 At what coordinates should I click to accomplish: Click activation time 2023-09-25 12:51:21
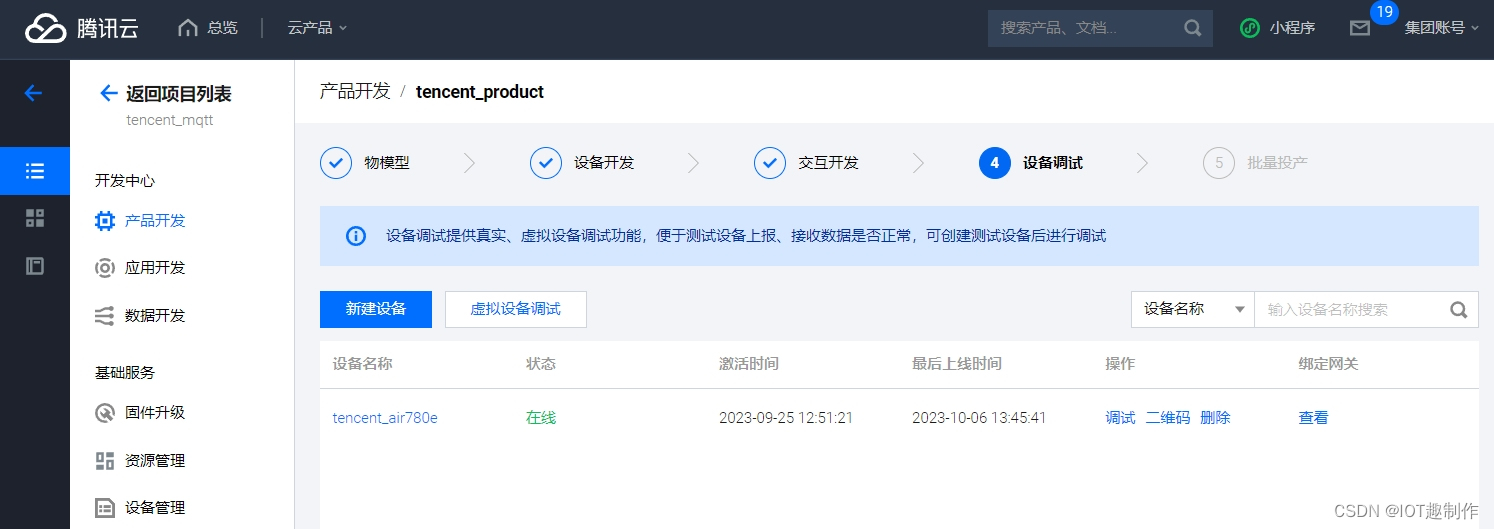tap(786, 418)
